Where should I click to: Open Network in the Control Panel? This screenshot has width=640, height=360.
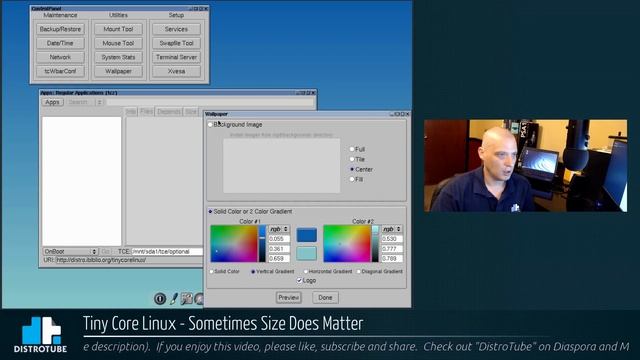coord(60,57)
